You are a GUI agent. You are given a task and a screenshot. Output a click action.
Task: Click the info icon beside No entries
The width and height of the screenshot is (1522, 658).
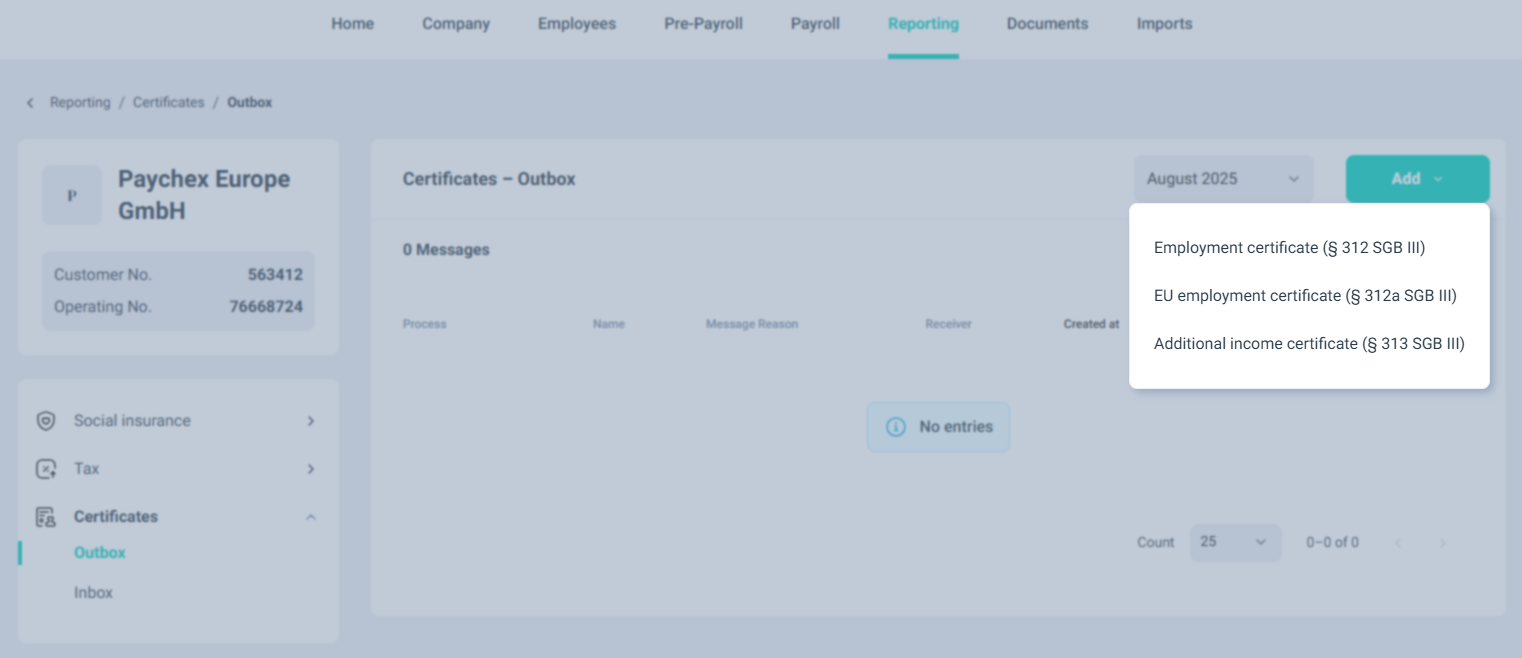click(896, 427)
